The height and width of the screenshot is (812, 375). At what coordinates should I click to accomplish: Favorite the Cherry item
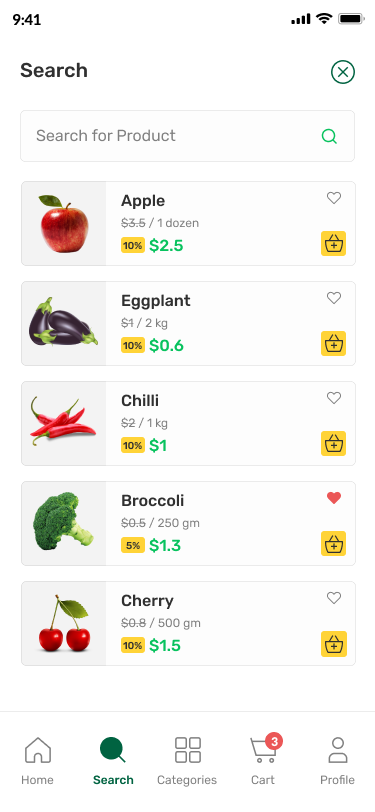(334, 598)
